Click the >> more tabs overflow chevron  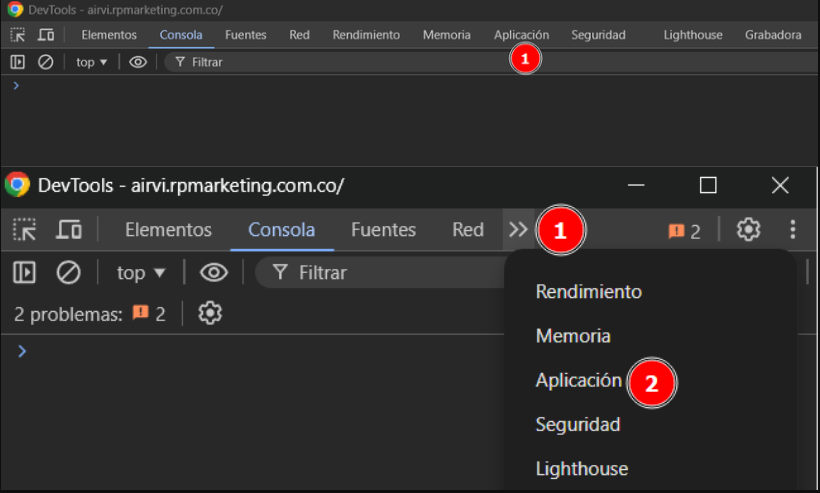(517, 230)
